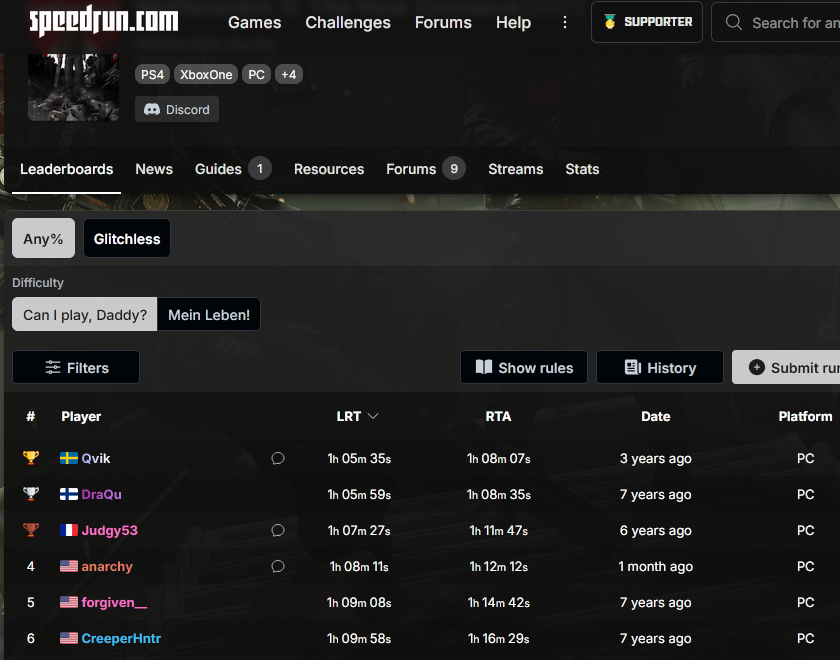Click the book icon on Show rules
Viewport: 840px width, 660px height.
click(484, 368)
